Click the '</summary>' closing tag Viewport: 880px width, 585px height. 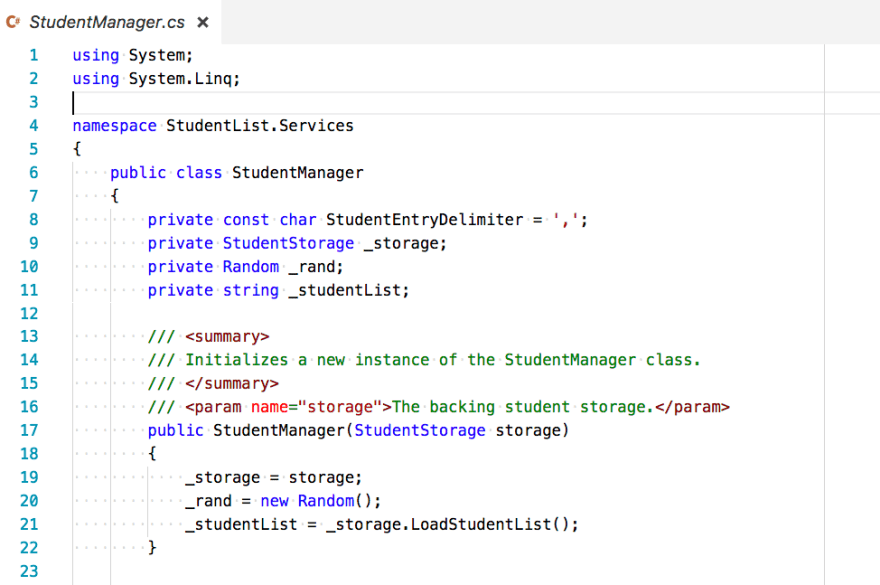coord(232,383)
